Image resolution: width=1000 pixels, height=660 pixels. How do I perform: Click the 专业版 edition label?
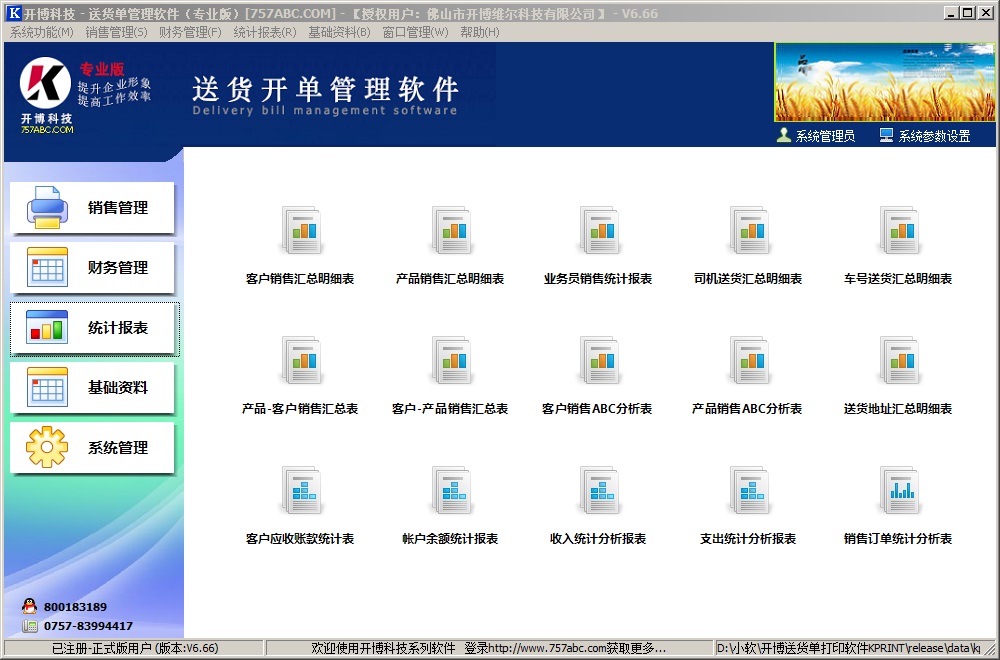[102, 69]
